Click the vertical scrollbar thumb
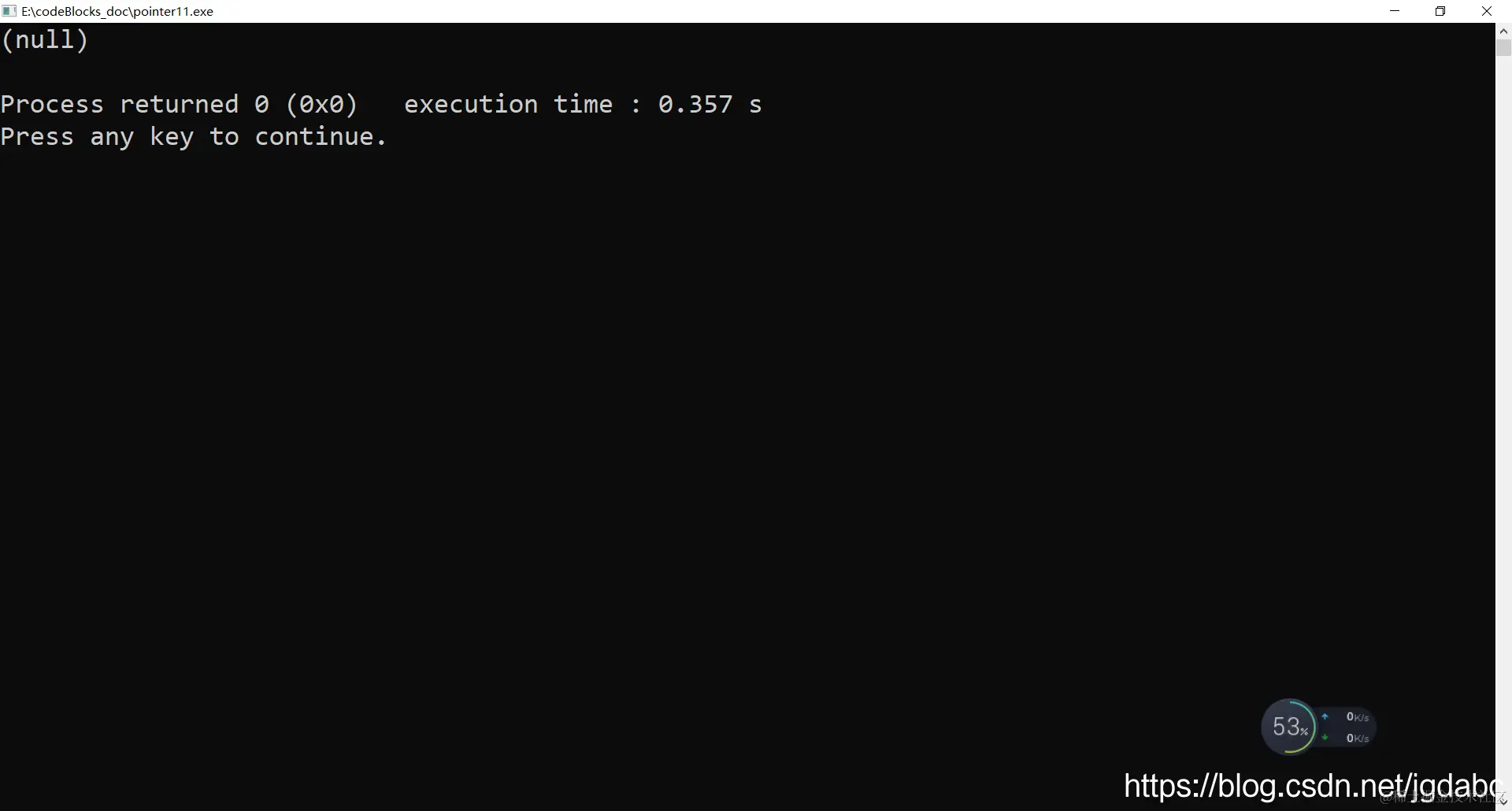The height and width of the screenshot is (811, 1512). click(x=1503, y=47)
